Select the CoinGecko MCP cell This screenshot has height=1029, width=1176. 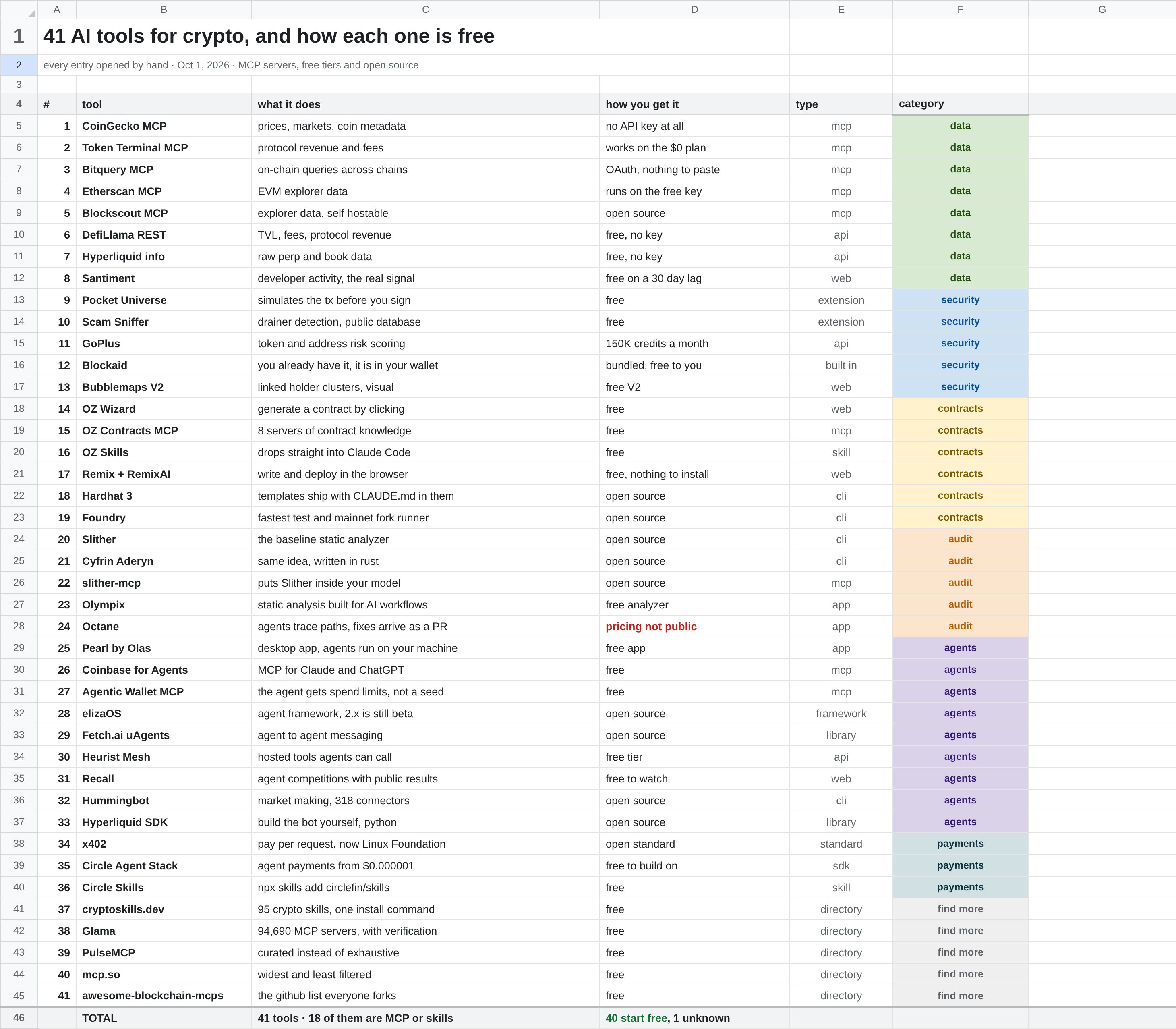pyautogui.click(x=164, y=126)
